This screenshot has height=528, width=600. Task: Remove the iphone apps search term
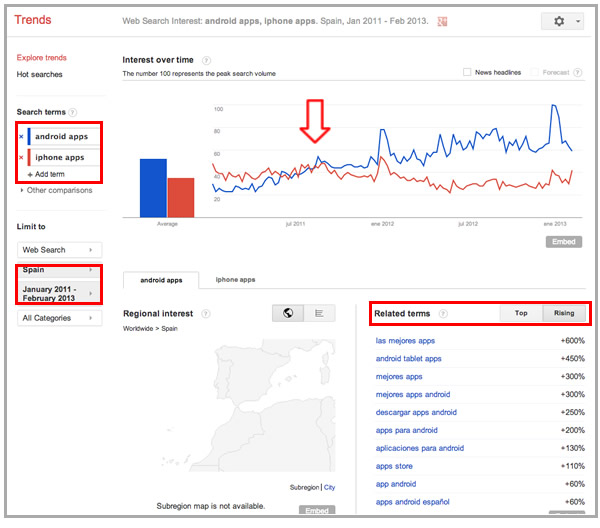(21, 157)
